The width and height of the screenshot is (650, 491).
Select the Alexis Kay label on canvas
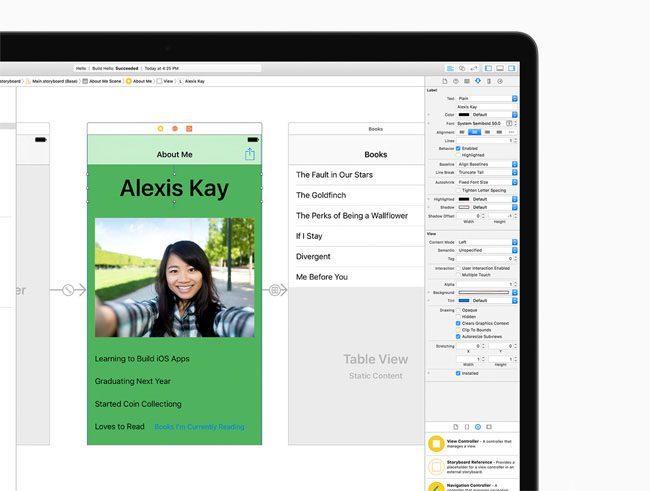tap(174, 188)
